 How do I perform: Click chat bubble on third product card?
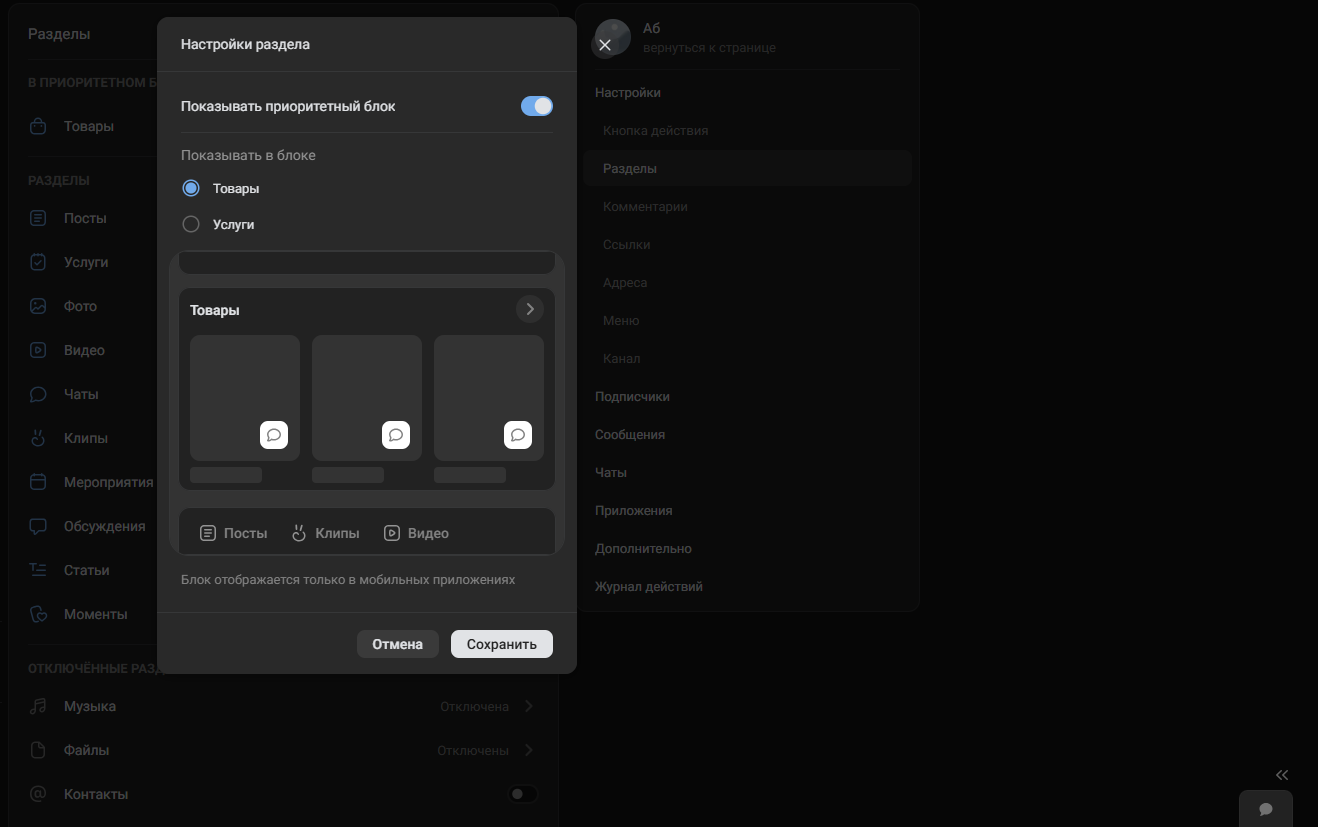tap(518, 435)
